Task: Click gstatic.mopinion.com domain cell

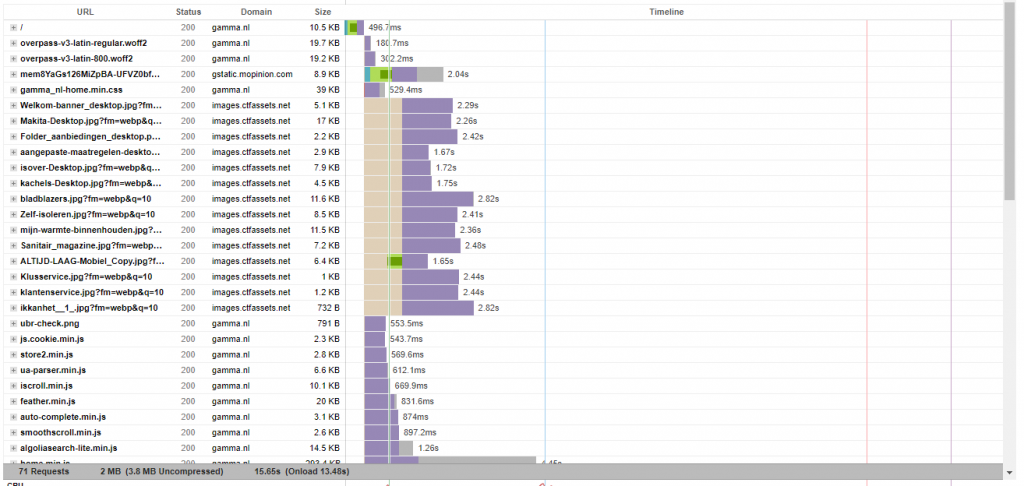Action: [252, 74]
